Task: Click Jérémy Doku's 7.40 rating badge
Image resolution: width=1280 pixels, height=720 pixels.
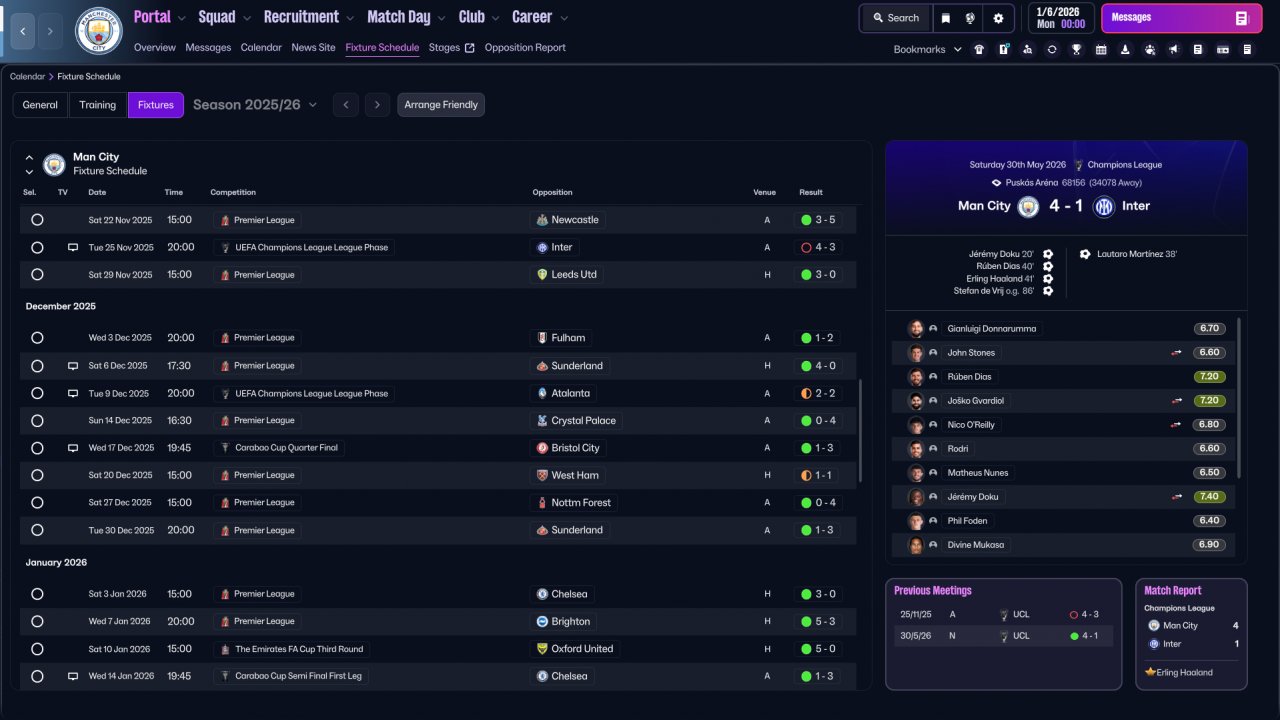Action: tap(1209, 497)
